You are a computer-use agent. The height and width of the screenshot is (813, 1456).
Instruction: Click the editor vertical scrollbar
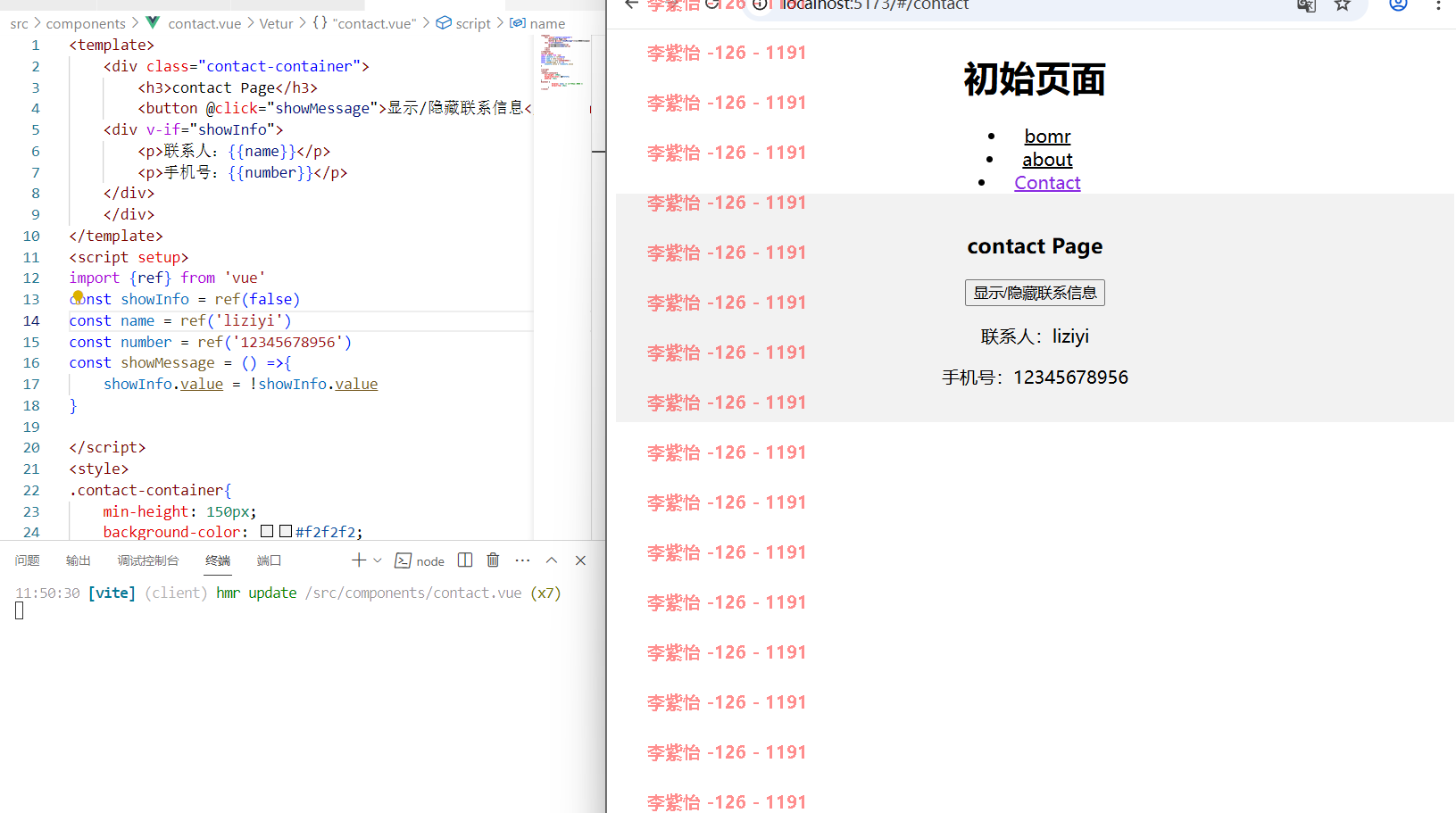pos(599,286)
